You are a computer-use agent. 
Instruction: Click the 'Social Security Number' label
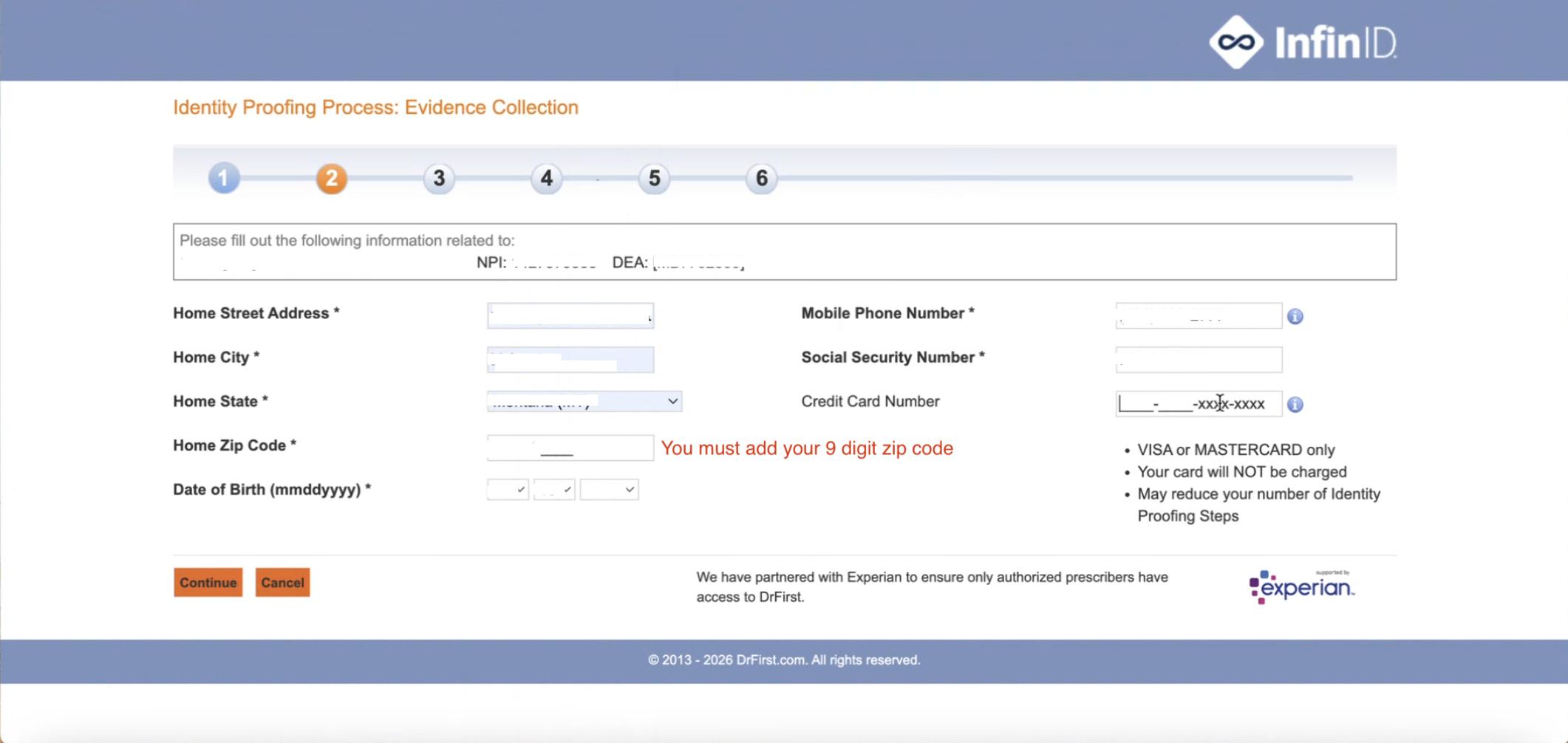893,357
